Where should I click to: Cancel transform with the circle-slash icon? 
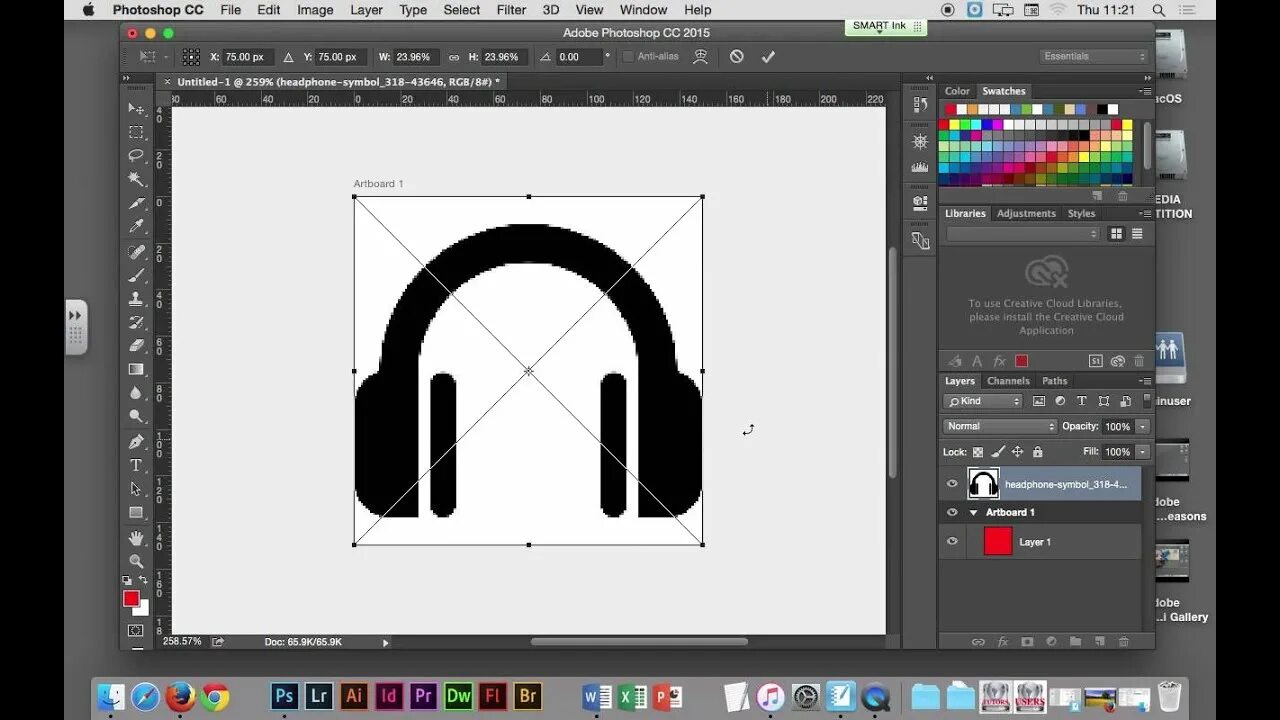(x=737, y=57)
